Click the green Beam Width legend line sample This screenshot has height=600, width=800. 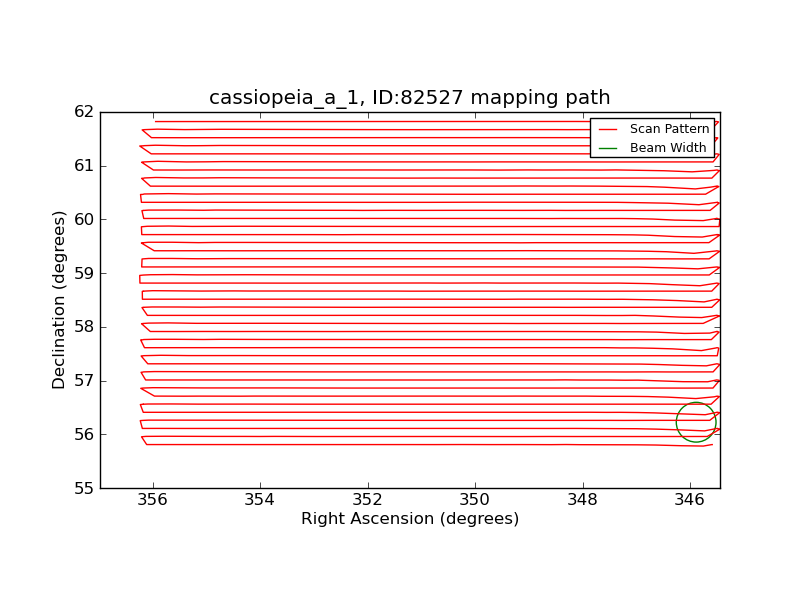point(608,148)
